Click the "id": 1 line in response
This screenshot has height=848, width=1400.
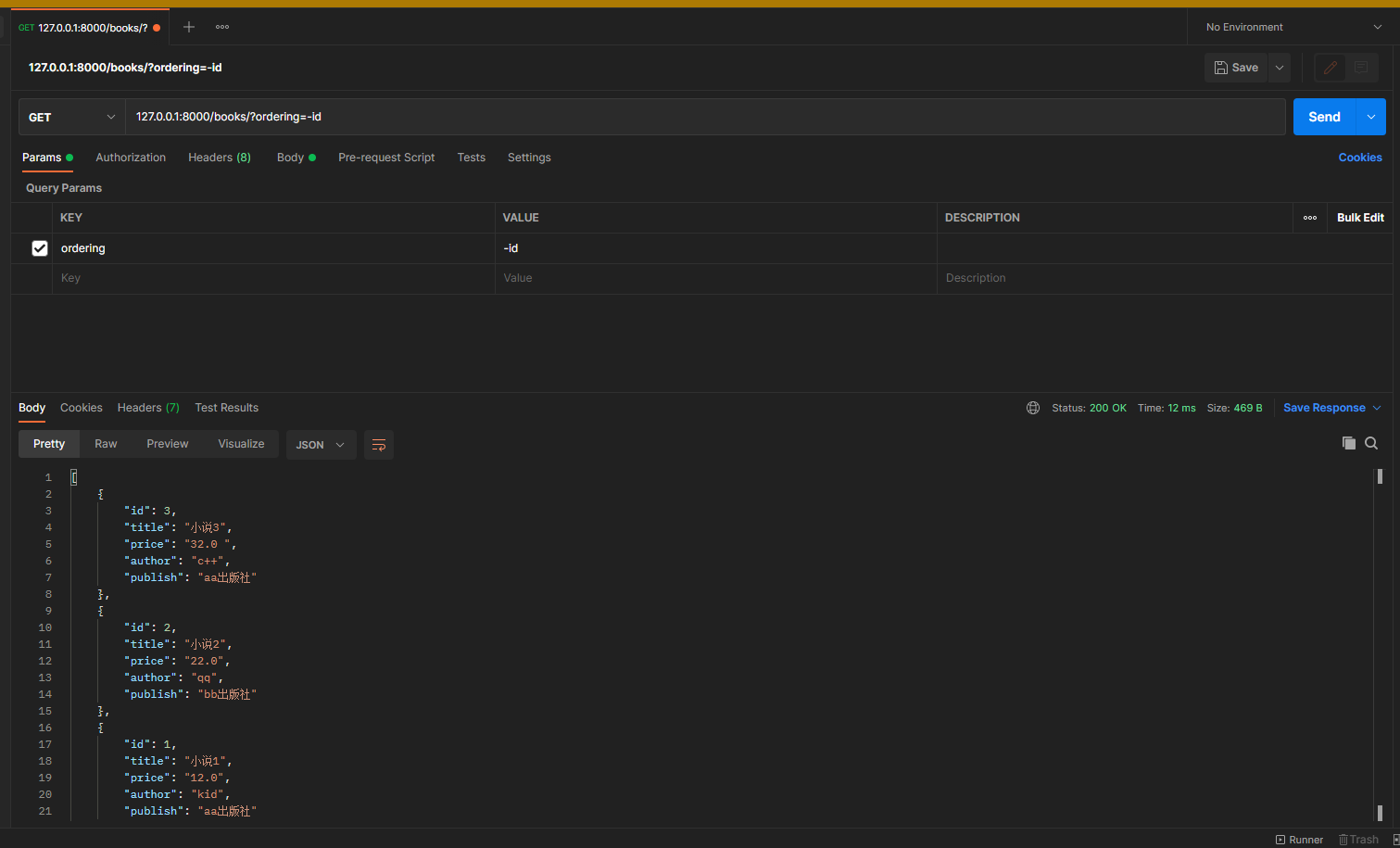point(150,744)
